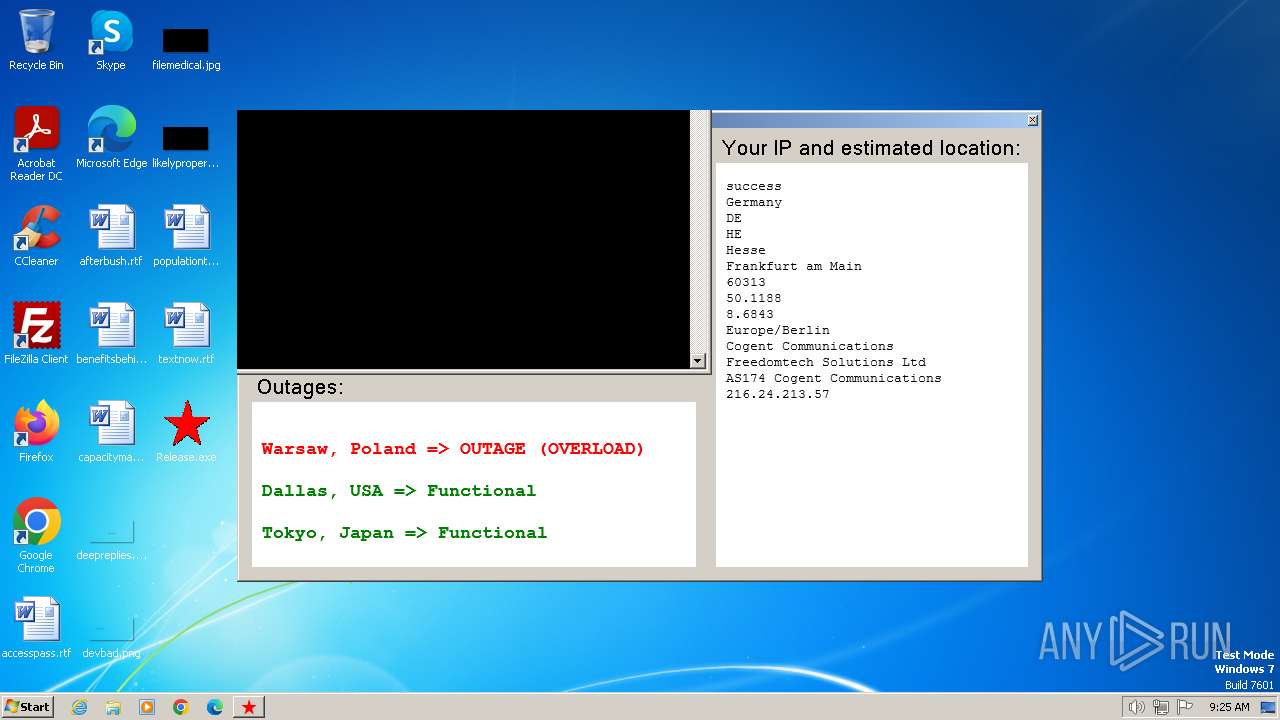
Task: Click the 'Germany' country line
Action: point(754,202)
